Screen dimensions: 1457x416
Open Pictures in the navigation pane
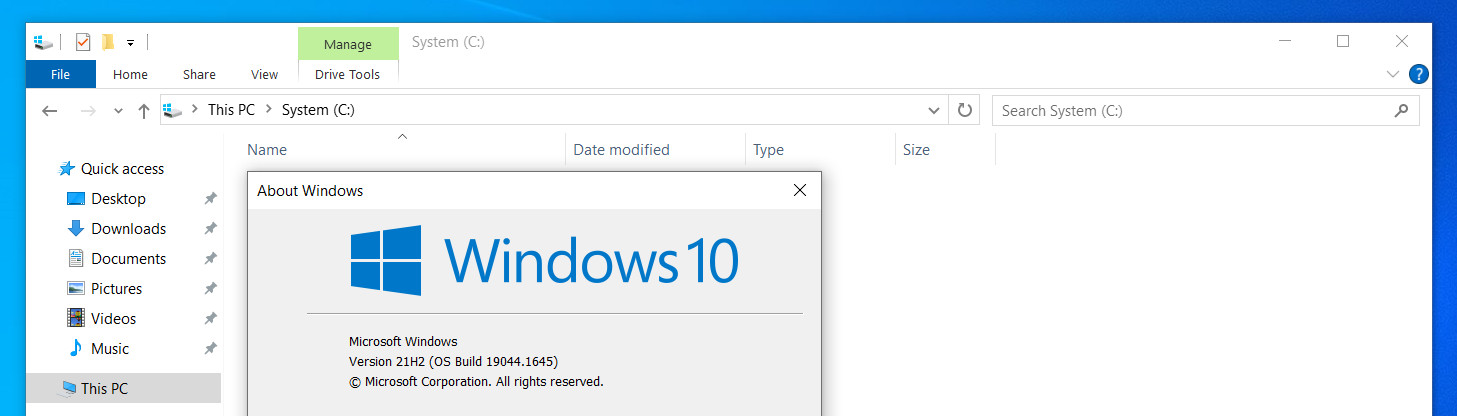(x=116, y=289)
